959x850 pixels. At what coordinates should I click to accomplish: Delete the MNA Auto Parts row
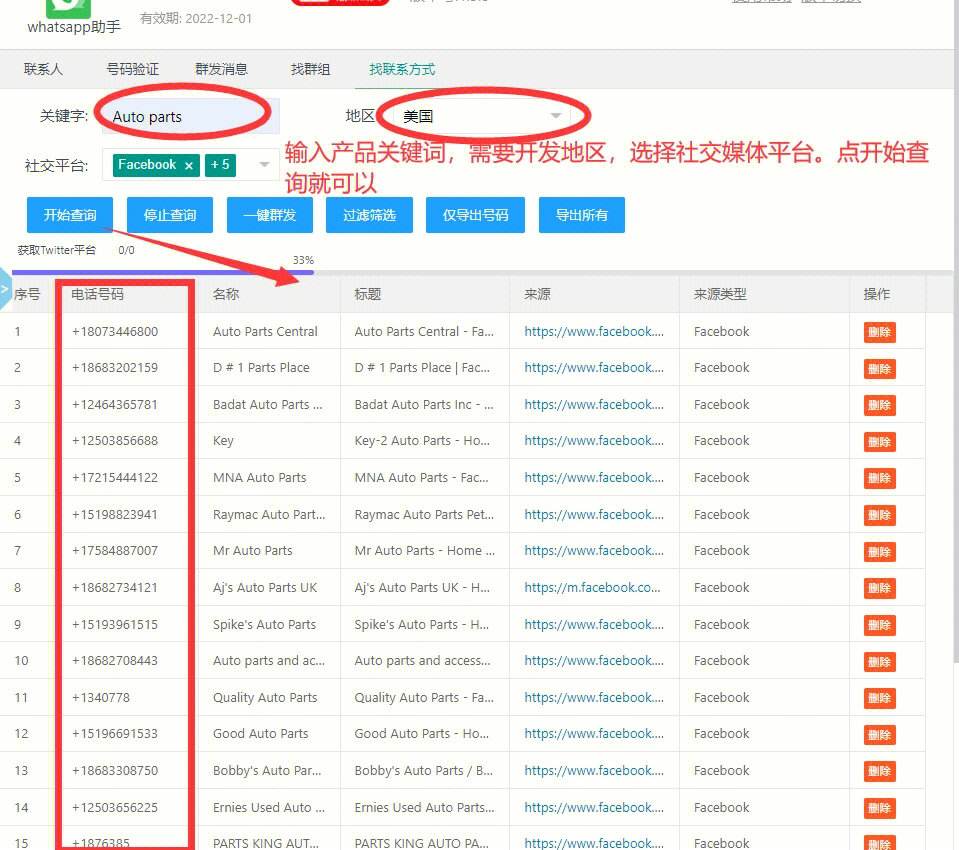click(x=879, y=478)
